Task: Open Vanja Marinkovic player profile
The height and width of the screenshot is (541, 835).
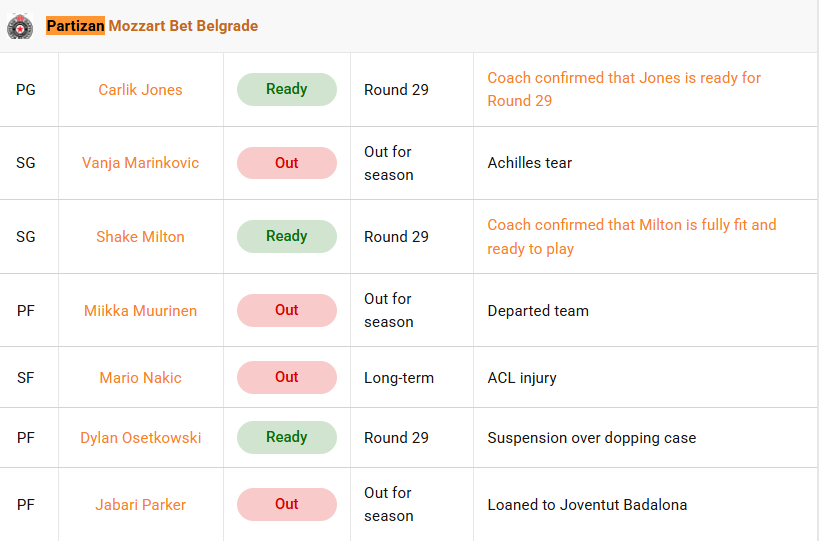Action: [x=140, y=163]
